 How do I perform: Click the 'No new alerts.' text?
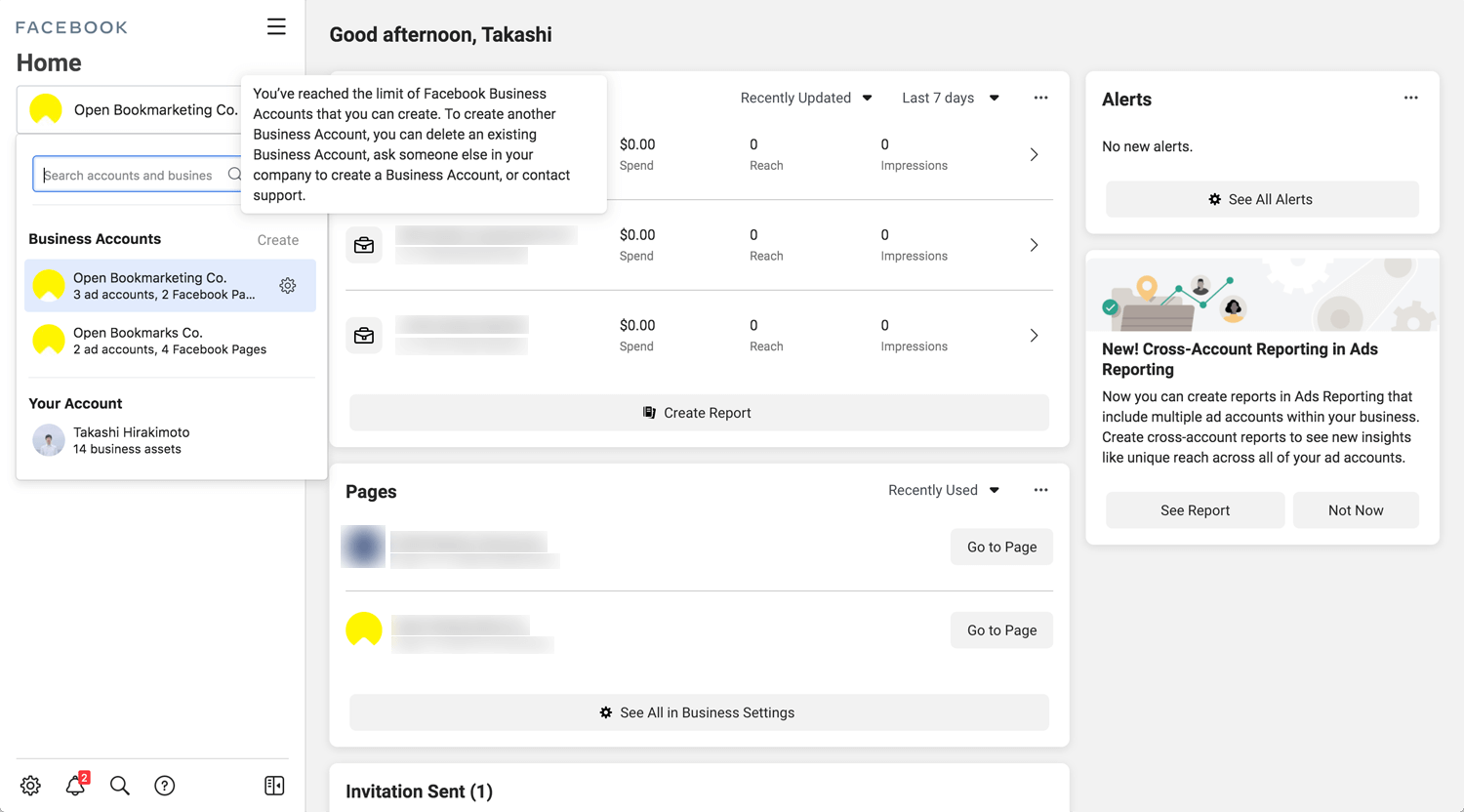click(x=1147, y=146)
